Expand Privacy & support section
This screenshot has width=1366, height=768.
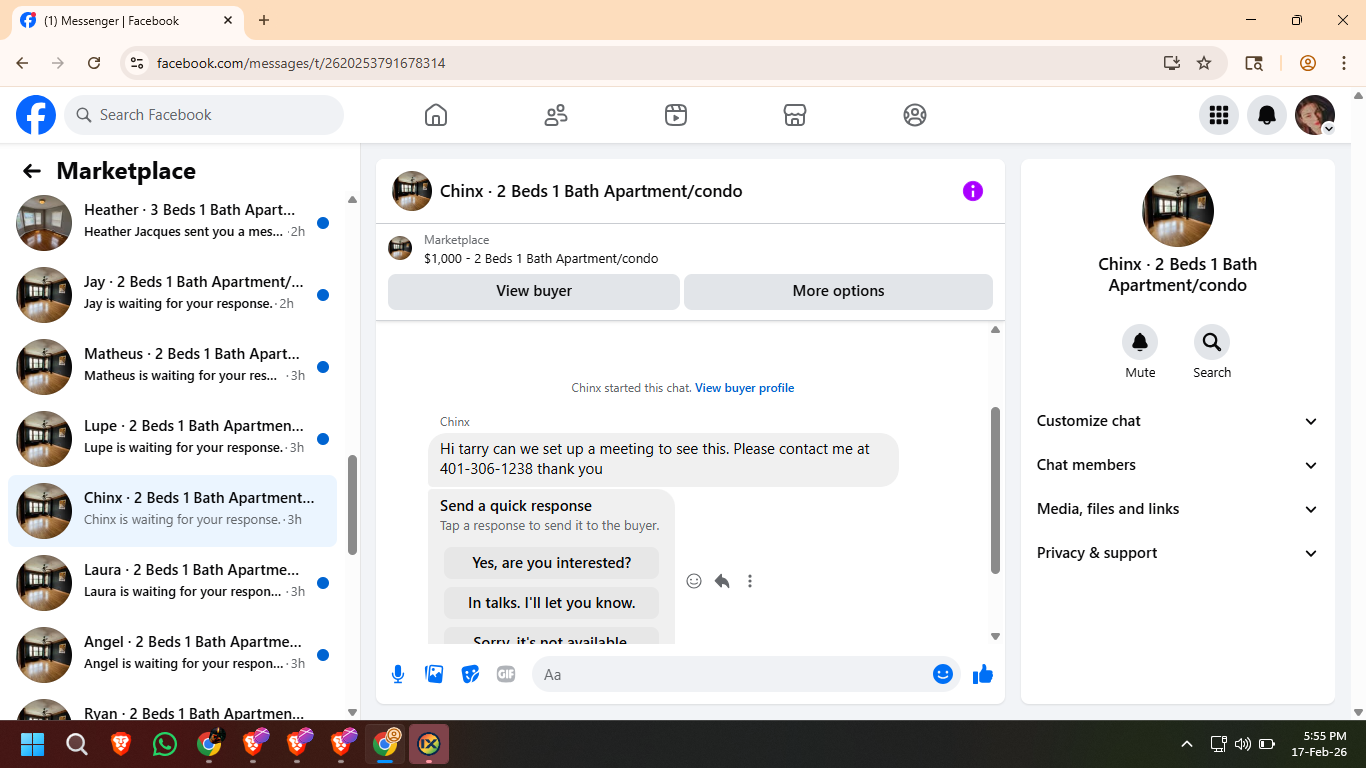(1178, 553)
